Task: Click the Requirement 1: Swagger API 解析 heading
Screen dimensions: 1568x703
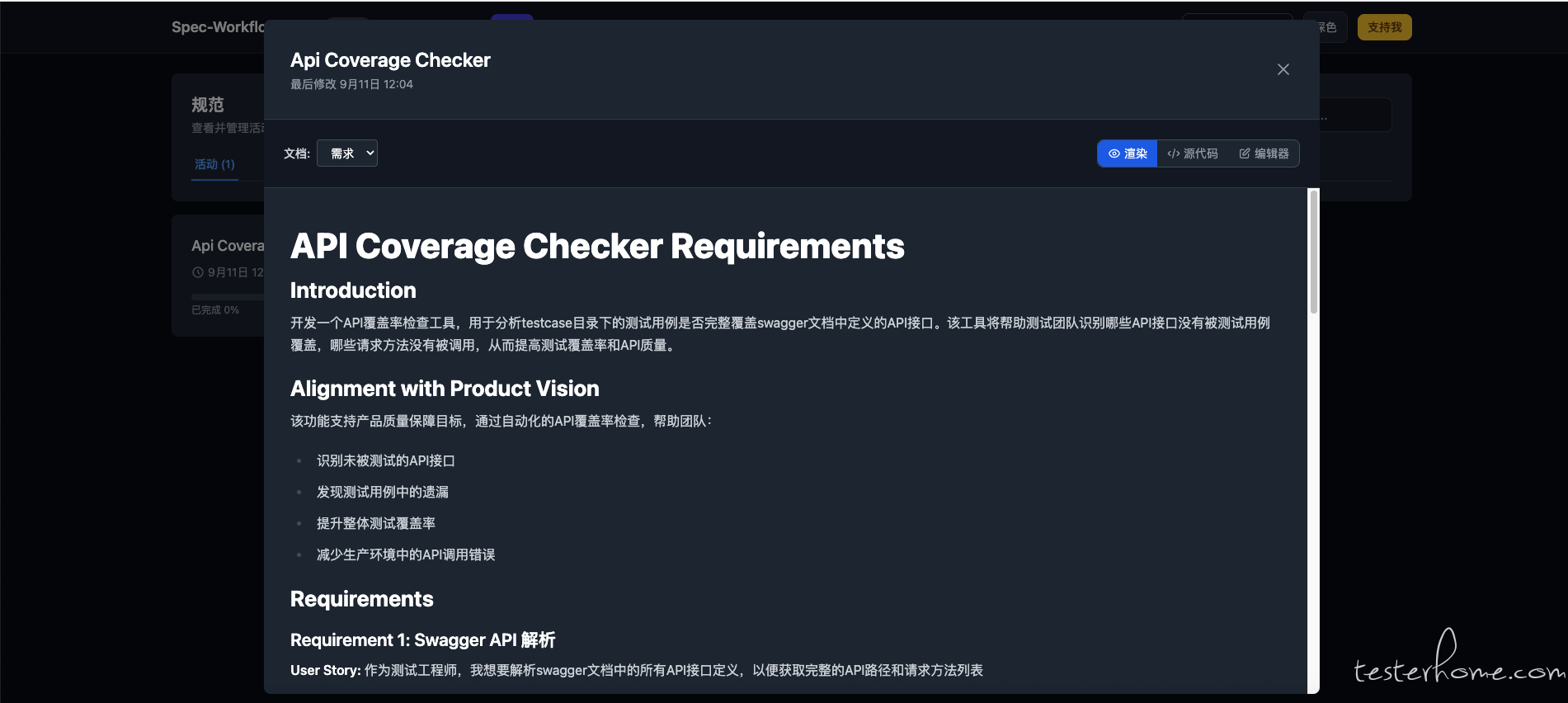Action: coord(422,640)
